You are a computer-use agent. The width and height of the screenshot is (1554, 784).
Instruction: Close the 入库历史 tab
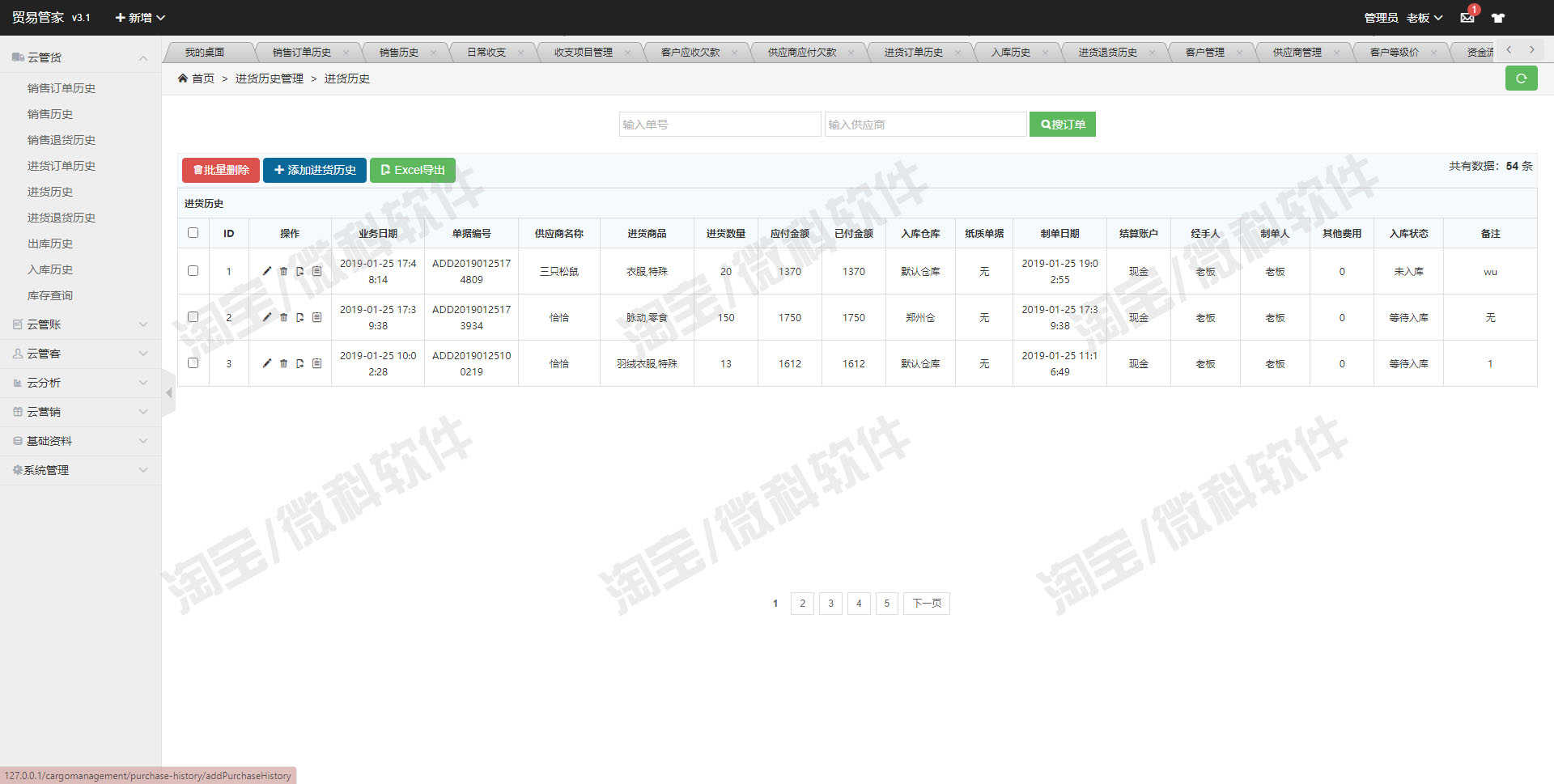(1045, 53)
